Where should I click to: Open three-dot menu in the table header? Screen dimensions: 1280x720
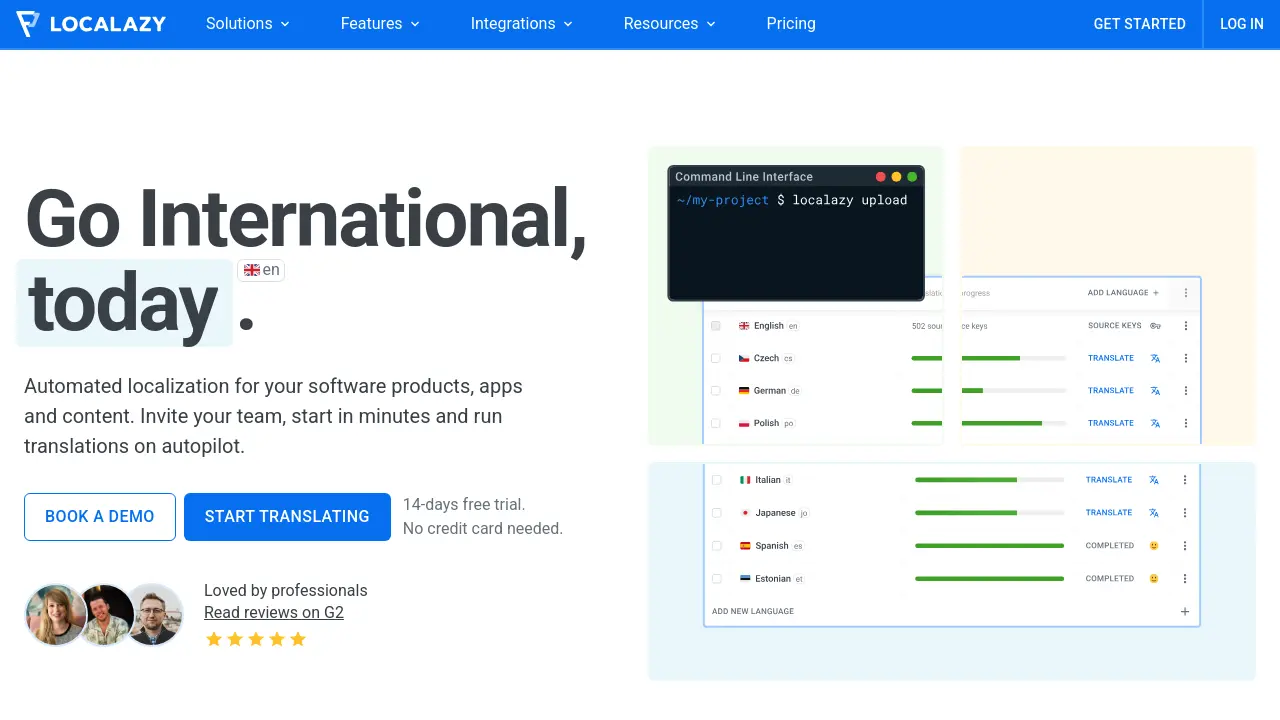(1186, 293)
